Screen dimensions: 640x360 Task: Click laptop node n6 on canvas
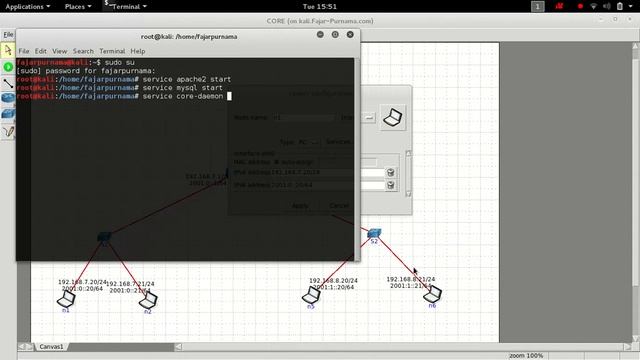point(432,293)
